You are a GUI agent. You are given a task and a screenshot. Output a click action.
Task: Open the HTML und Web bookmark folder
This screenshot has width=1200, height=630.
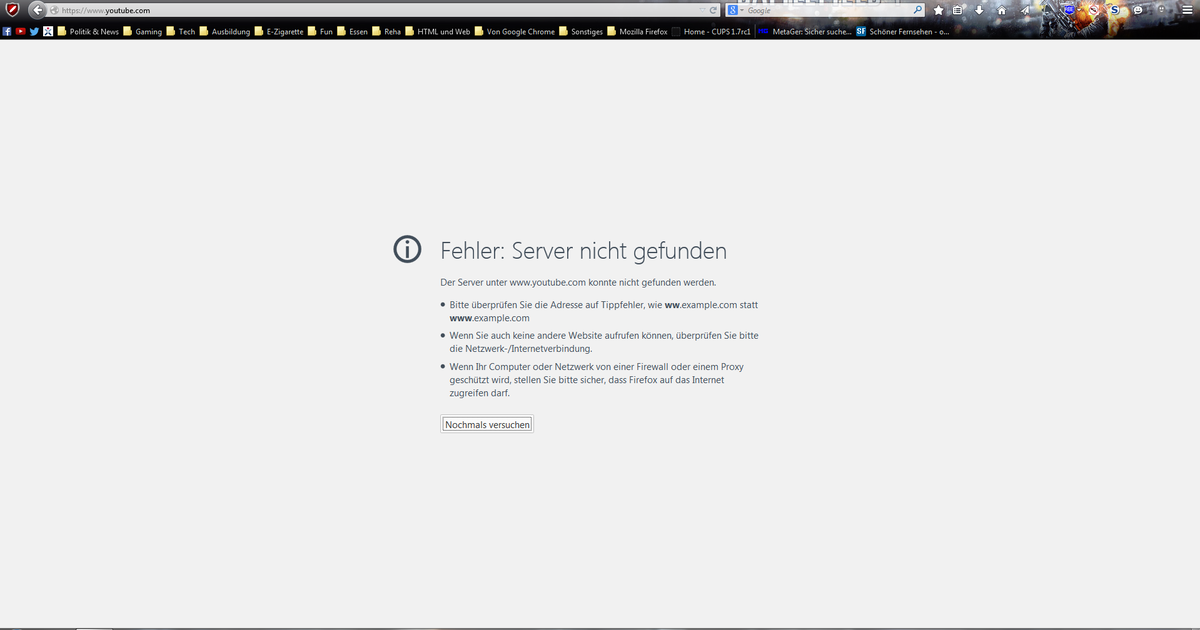point(438,31)
